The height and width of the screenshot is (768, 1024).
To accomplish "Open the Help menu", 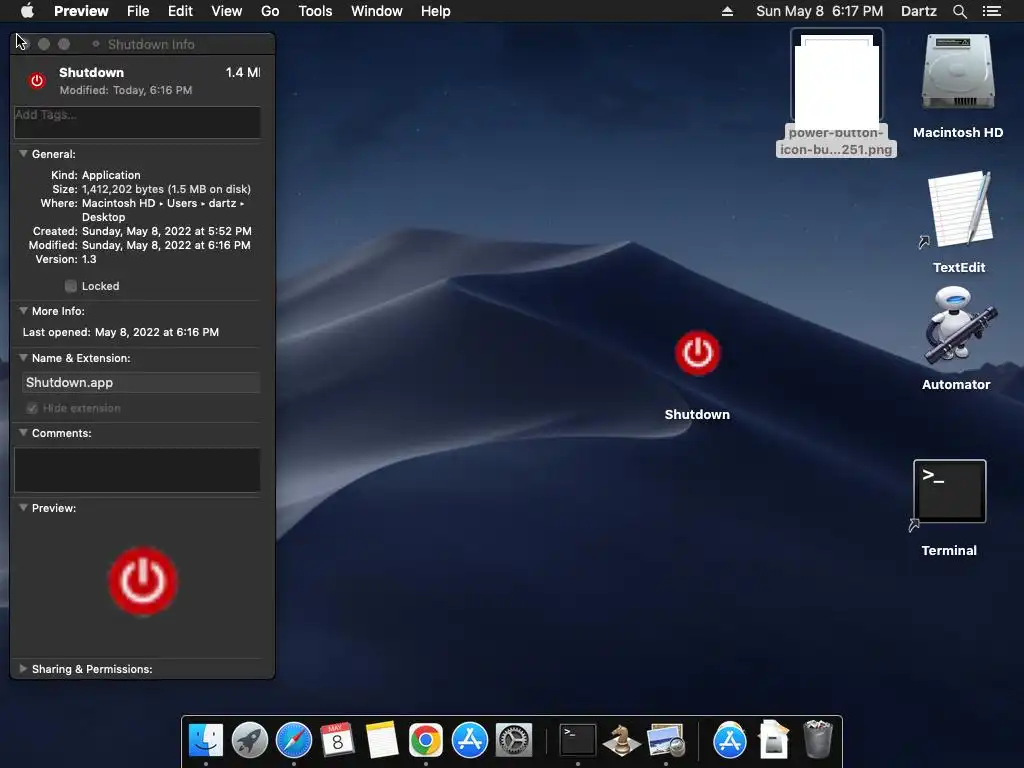I will tap(436, 11).
